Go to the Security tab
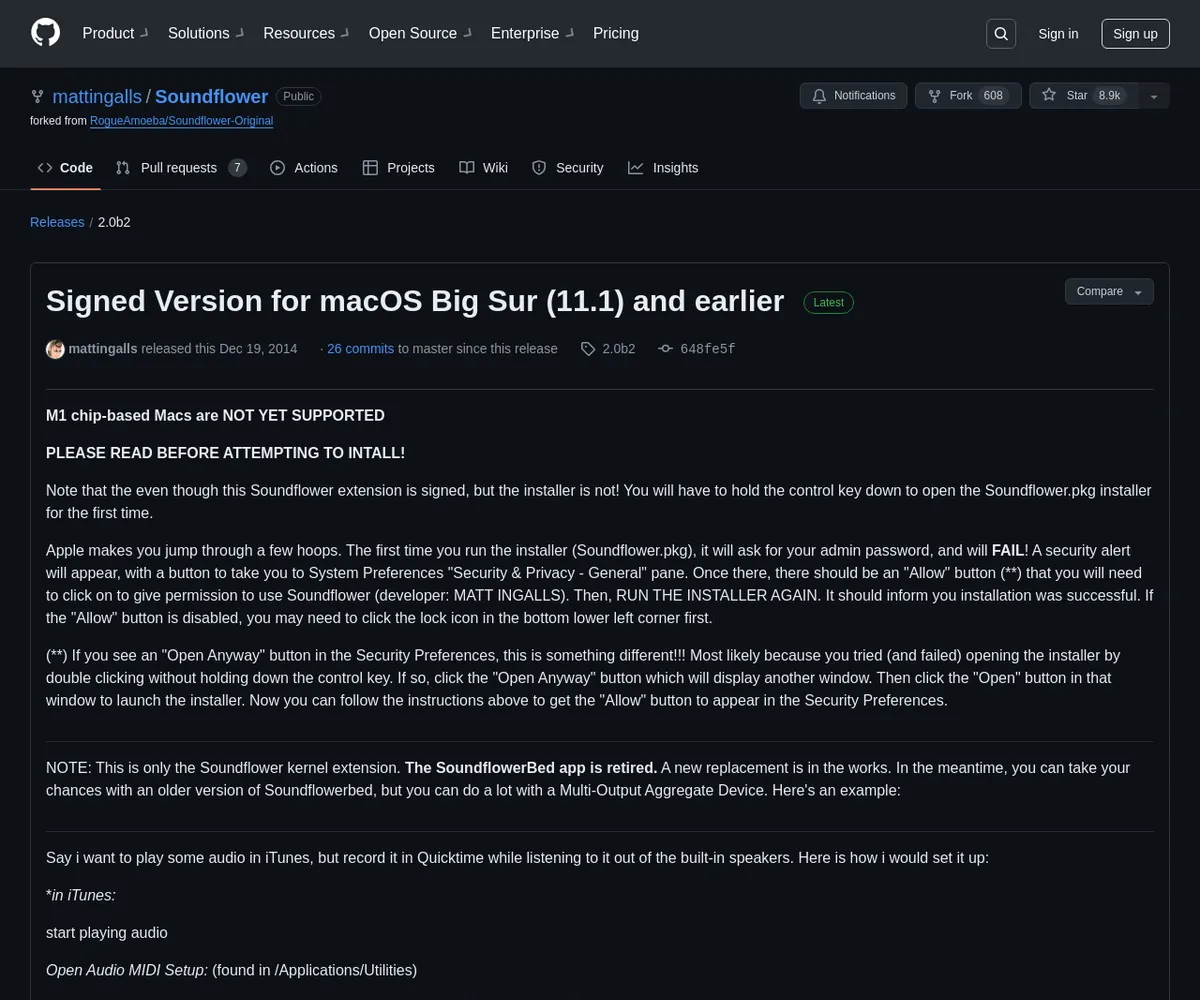This screenshot has width=1200, height=1000. [567, 168]
